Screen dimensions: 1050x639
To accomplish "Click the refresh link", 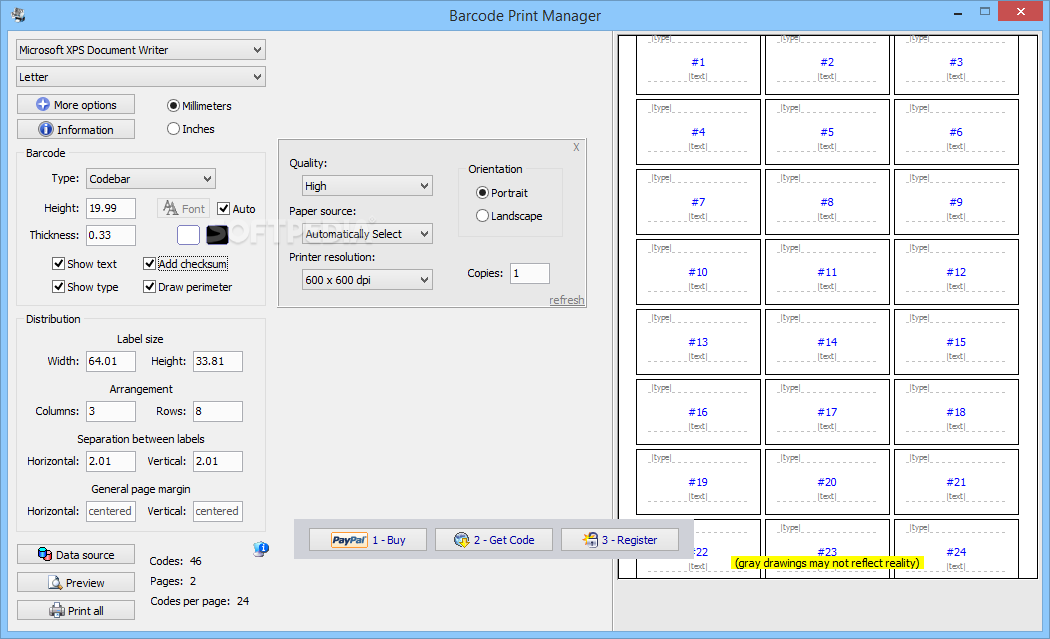I will tap(567, 300).
